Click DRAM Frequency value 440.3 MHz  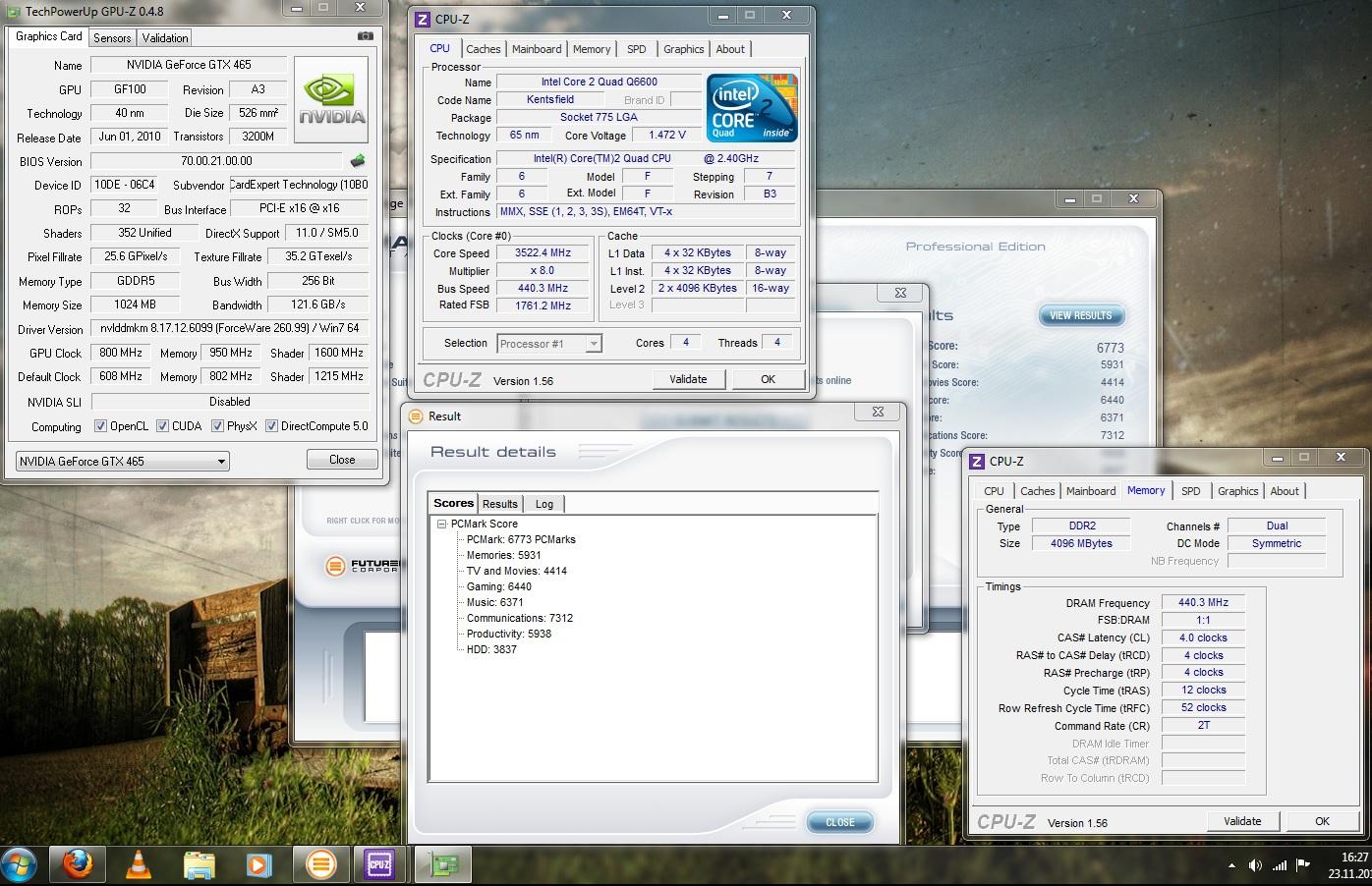point(1203,603)
